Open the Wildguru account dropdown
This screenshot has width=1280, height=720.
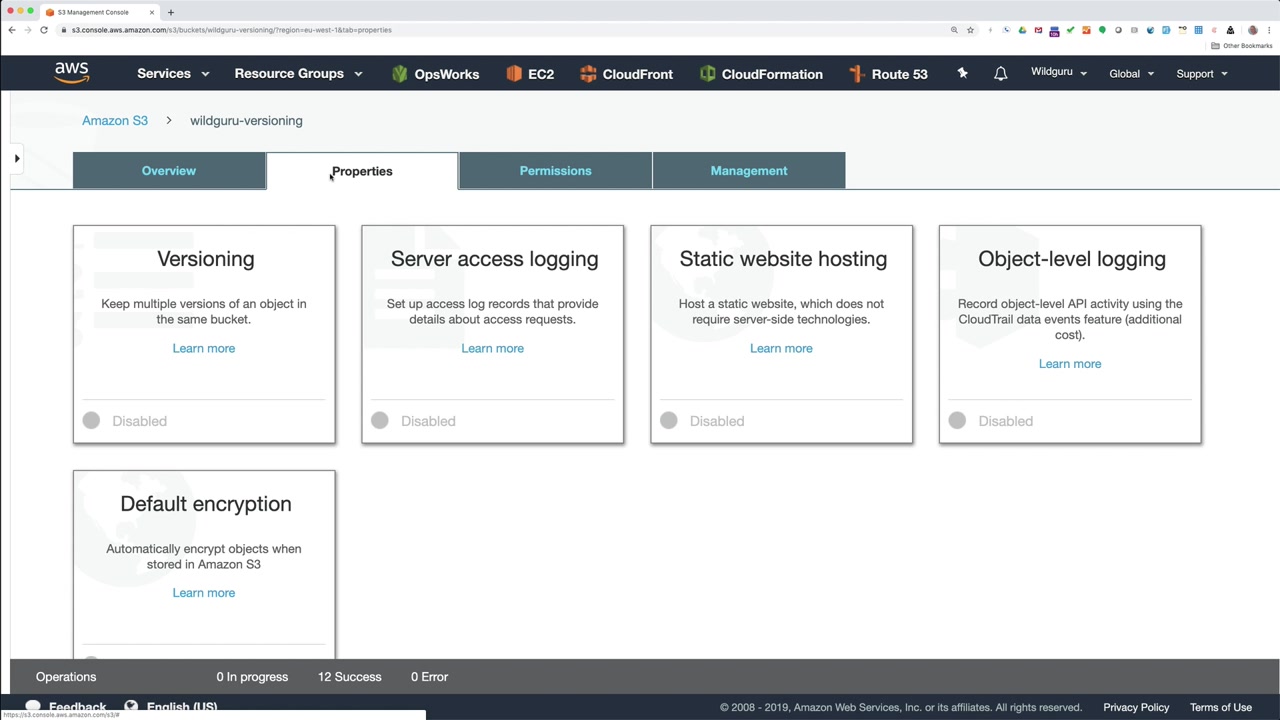pyautogui.click(x=1058, y=73)
